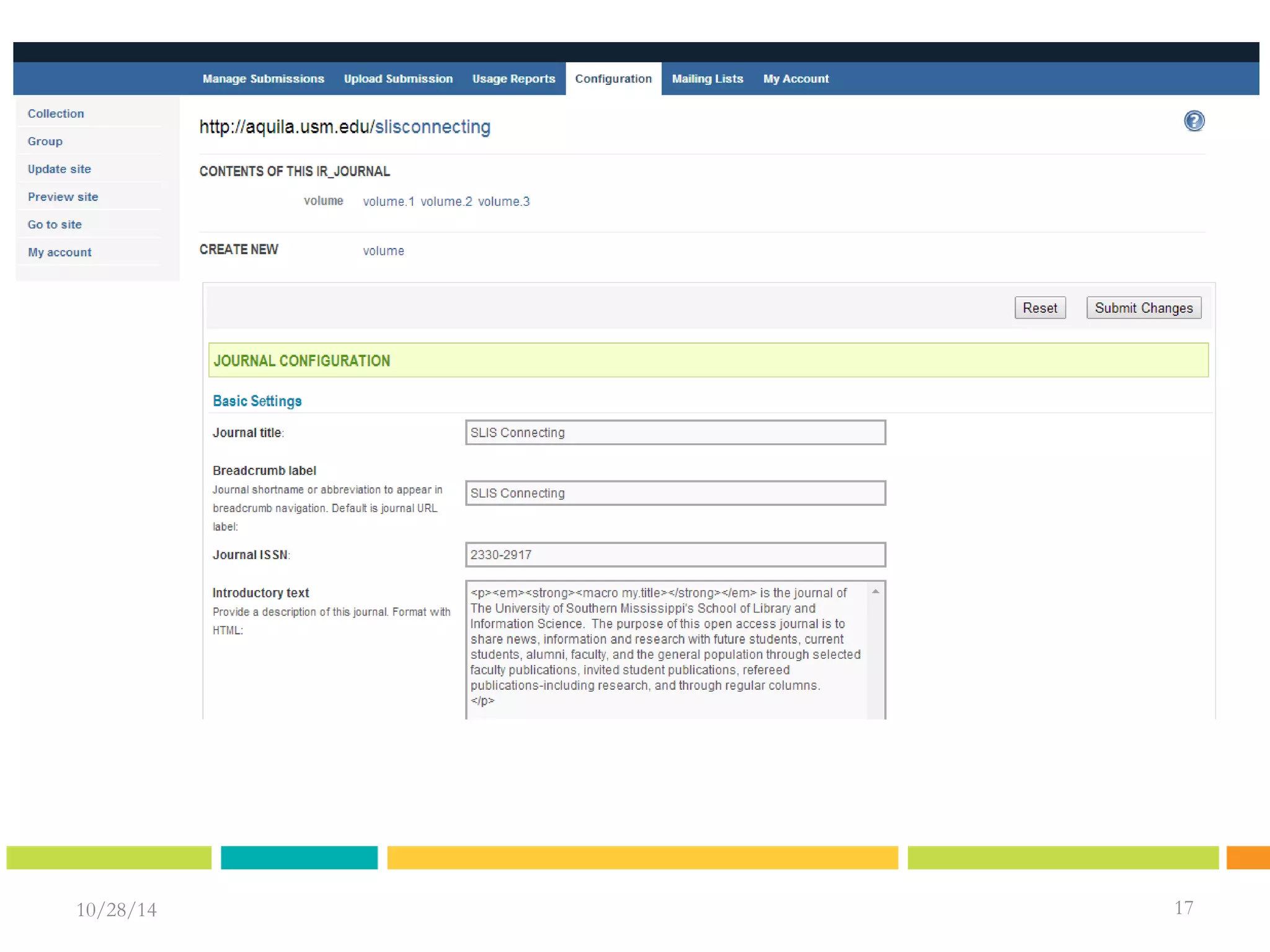Create a new volume via the volume link

tap(383, 251)
